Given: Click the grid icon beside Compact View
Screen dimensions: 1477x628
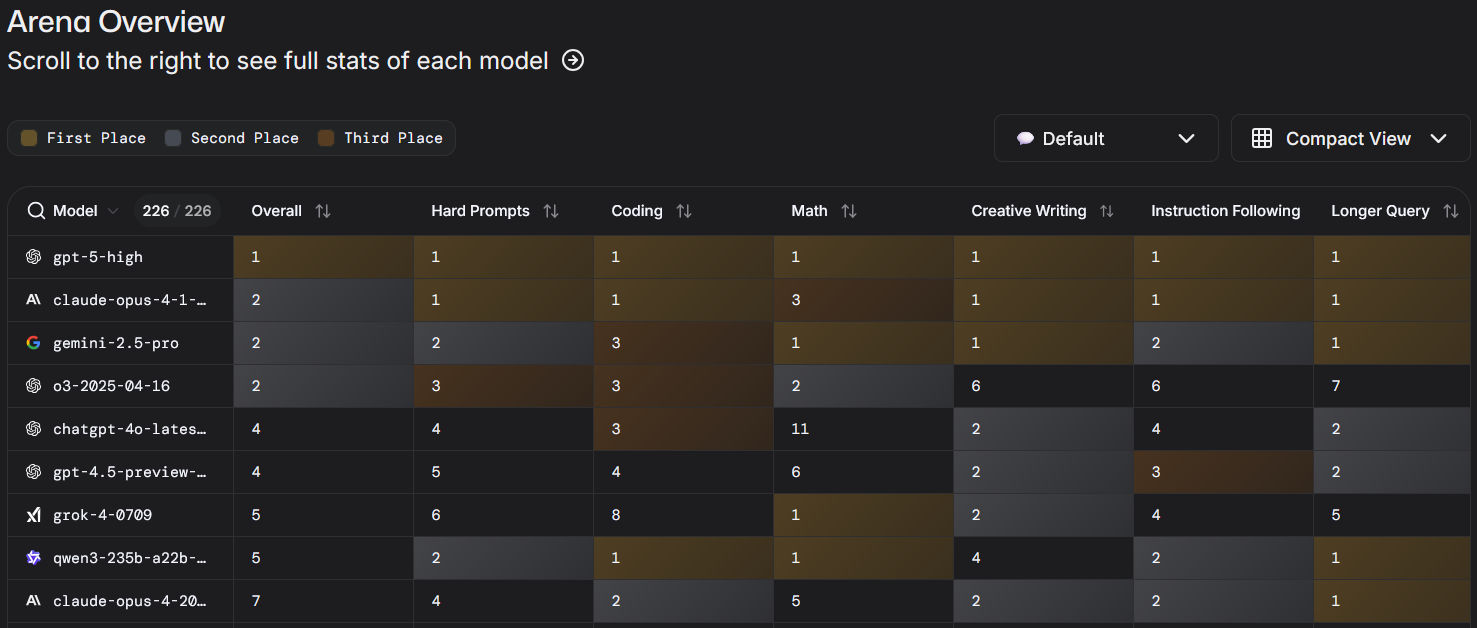Looking at the screenshot, I should click(1262, 138).
